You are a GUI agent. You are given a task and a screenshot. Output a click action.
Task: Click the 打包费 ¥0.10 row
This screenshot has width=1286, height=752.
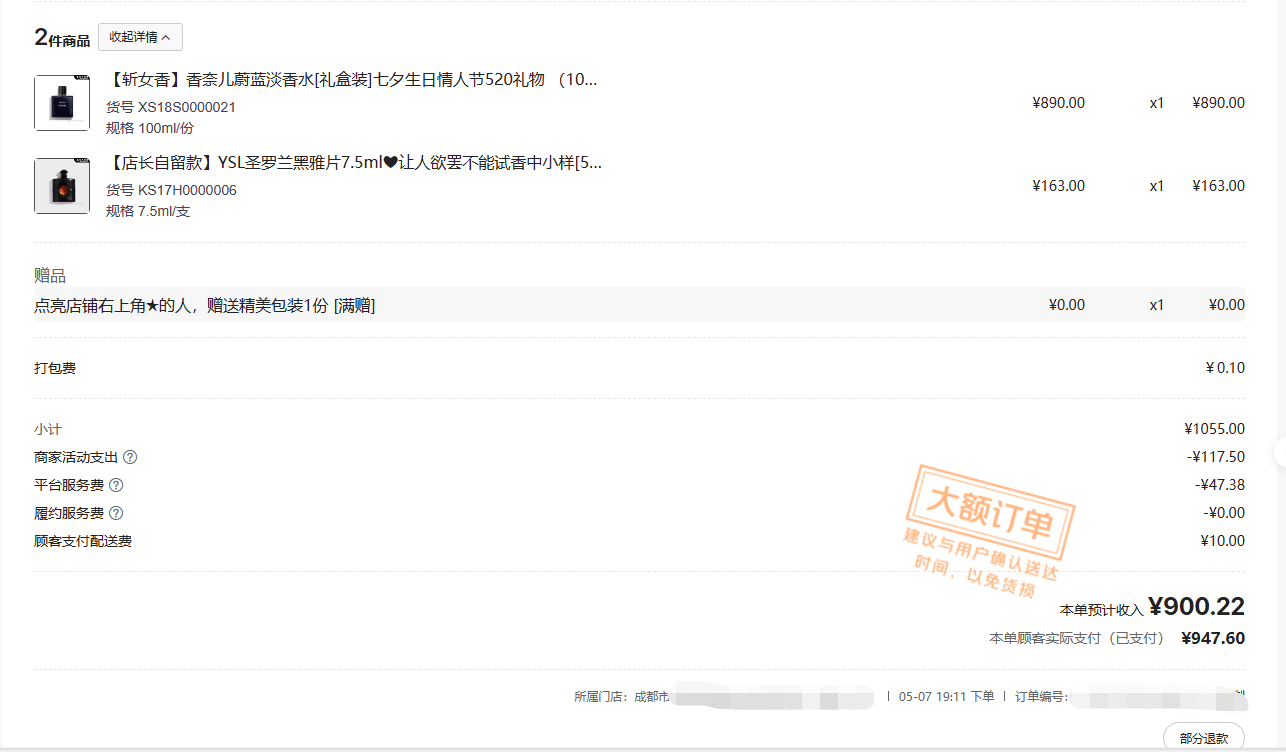click(x=639, y=368)
